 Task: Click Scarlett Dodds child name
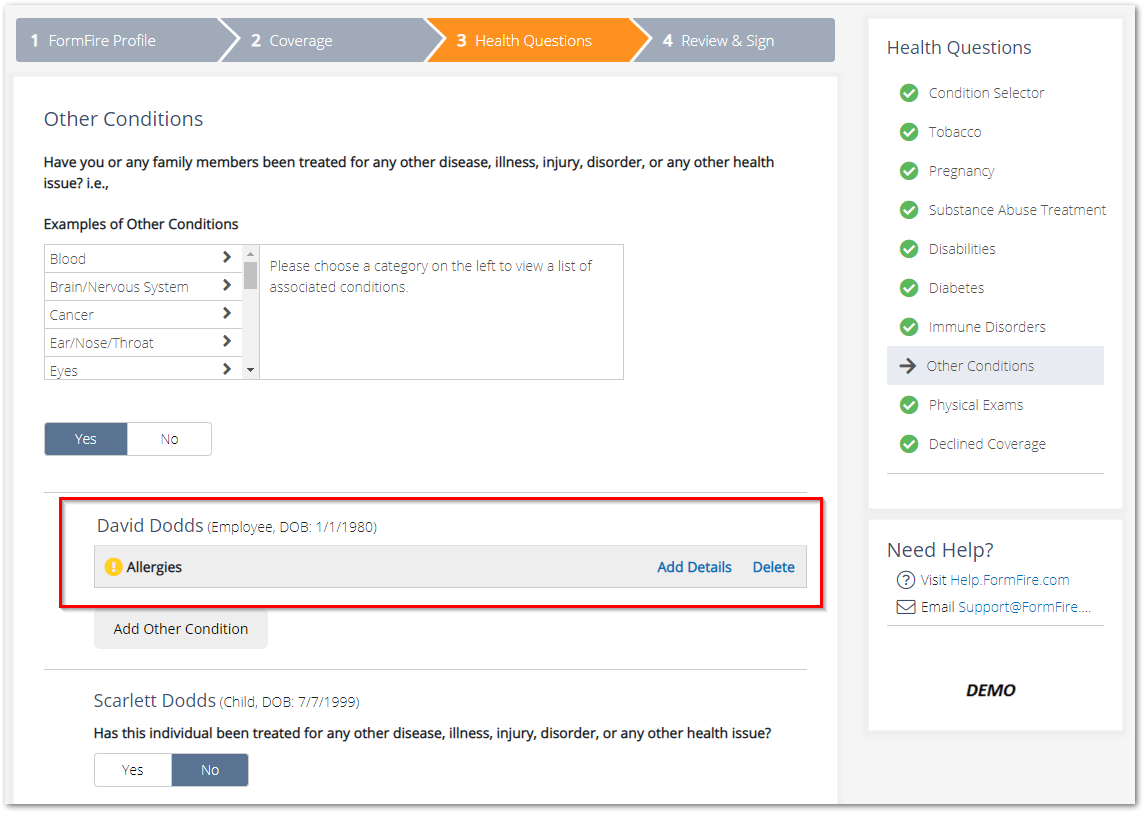coord(155,701)
